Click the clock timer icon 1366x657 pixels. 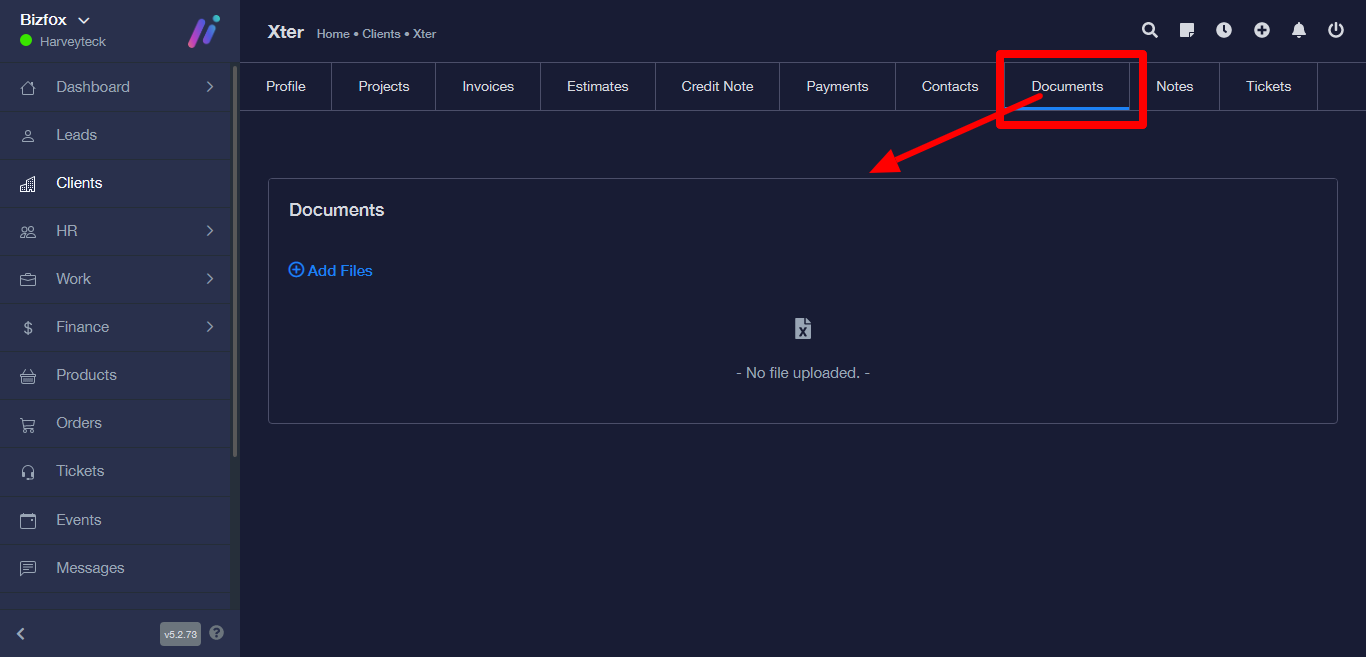(x=1224, y=30)
